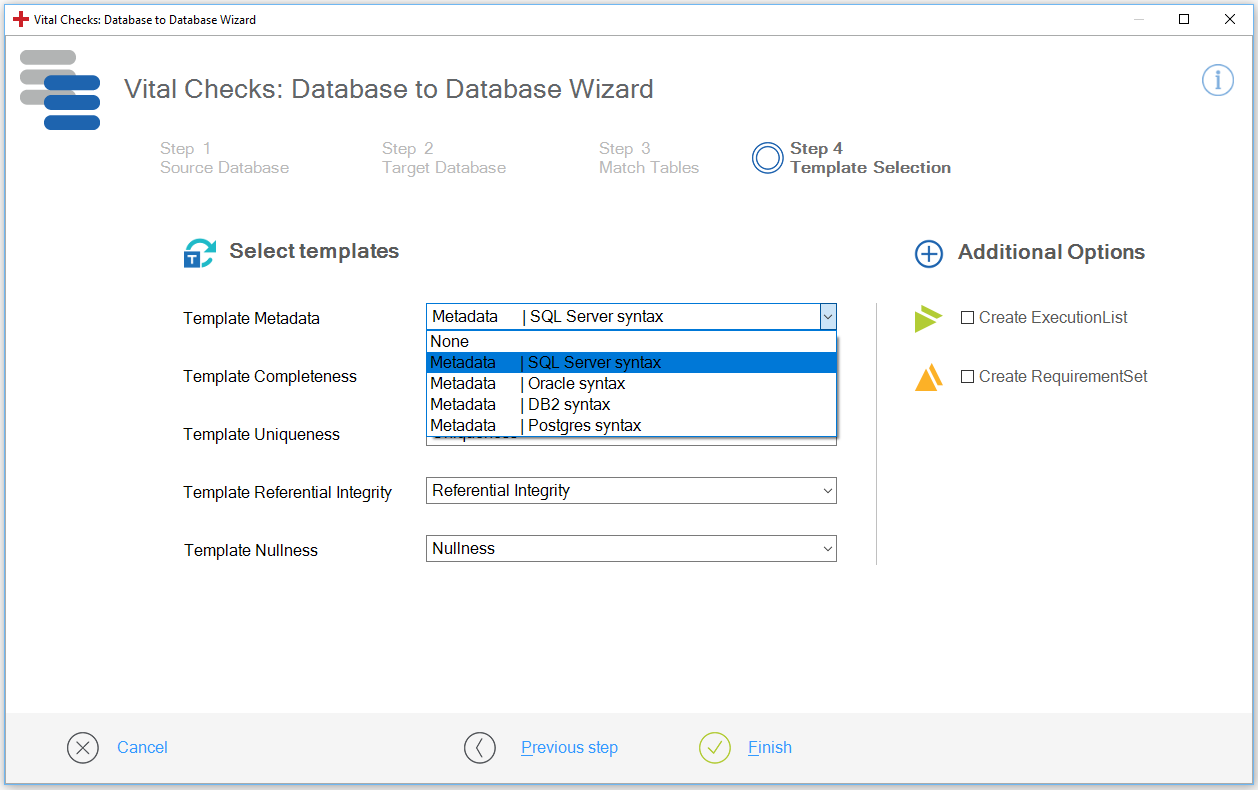Click the Finish link
Viewport: 1258px width, 790px height.
(x=770, y=748)
